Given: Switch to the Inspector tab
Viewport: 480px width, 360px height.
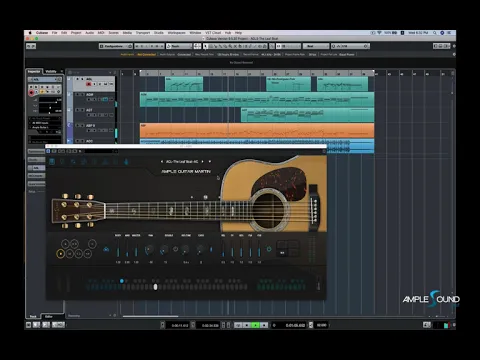Looking at the screenshot, I should [34, 71].
